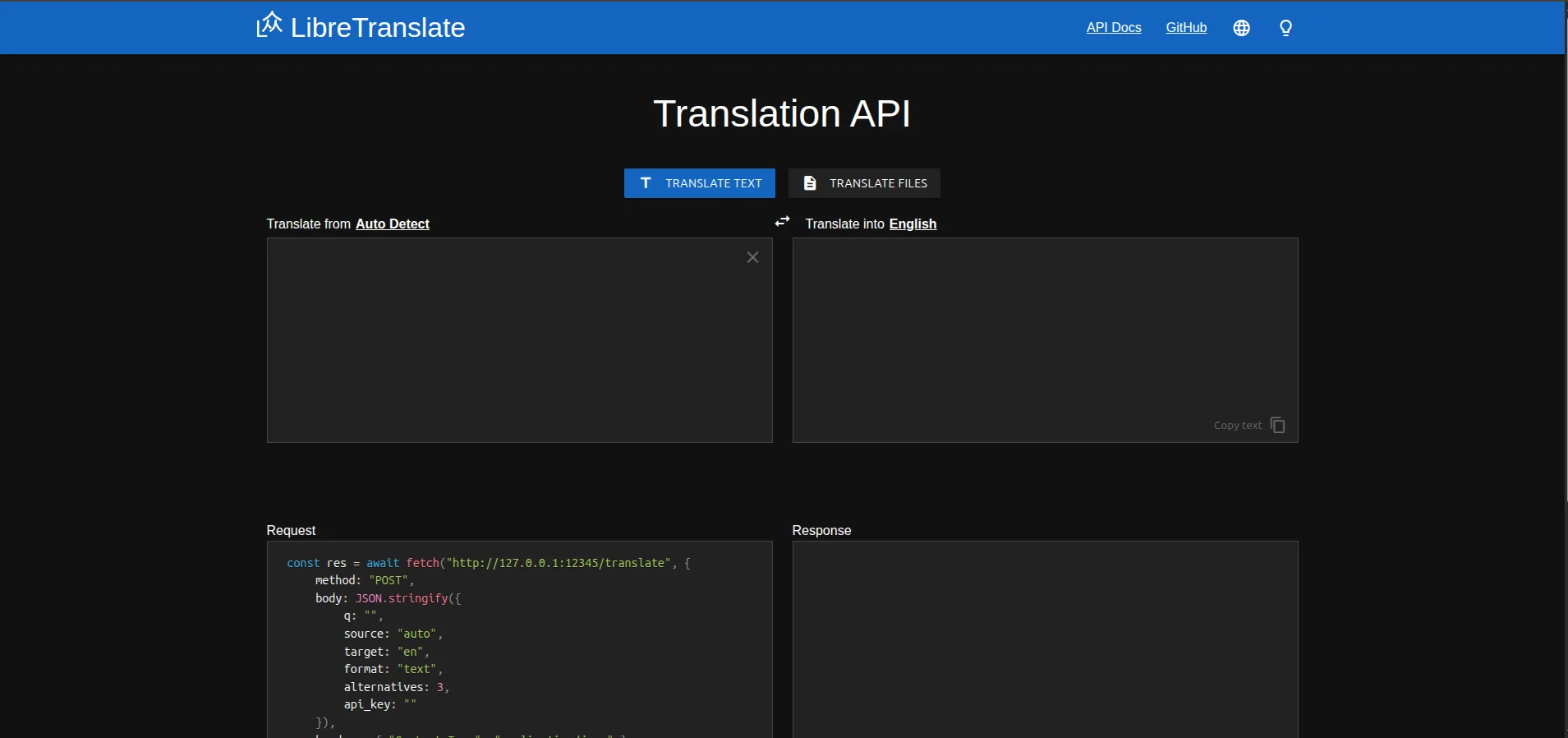Image resolution: width=1568 pixels, height=738 pixels.
Task: Clear source text with the X icon
Action: tap(752, 257)
